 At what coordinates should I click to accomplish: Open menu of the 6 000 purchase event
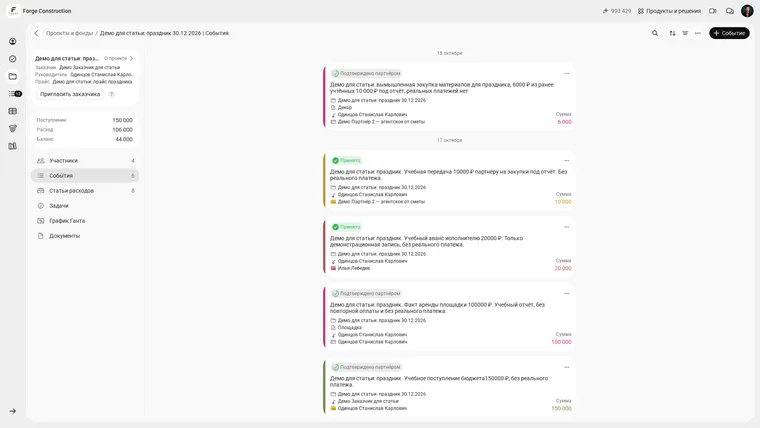pos(566,74)
